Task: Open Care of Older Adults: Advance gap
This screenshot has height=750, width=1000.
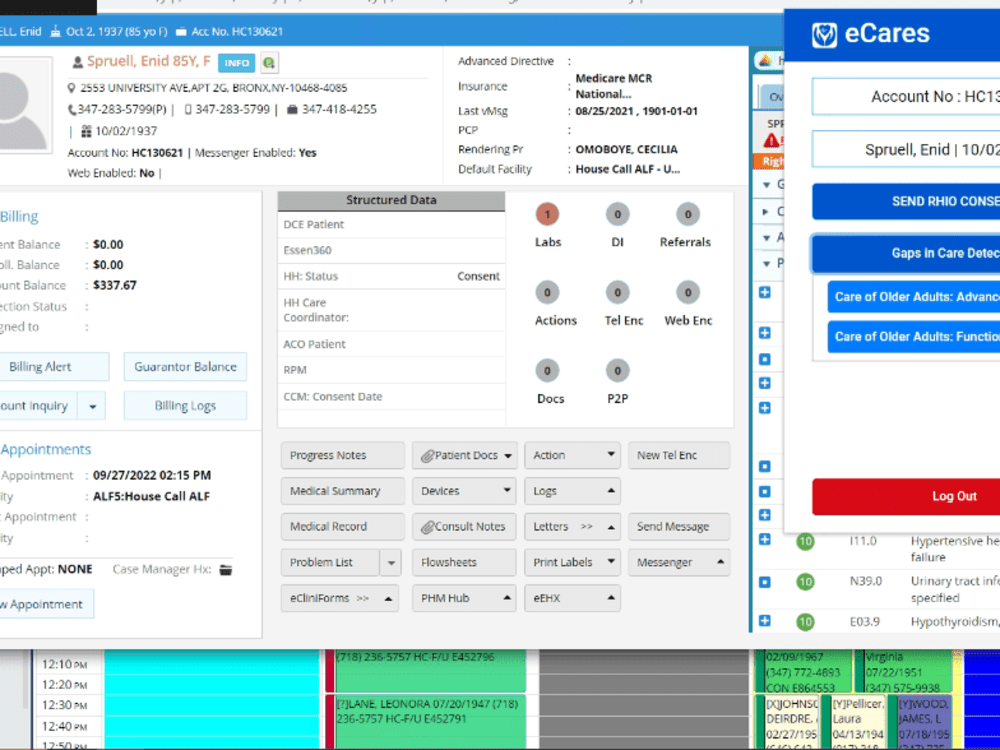Action: coord(914,297)
